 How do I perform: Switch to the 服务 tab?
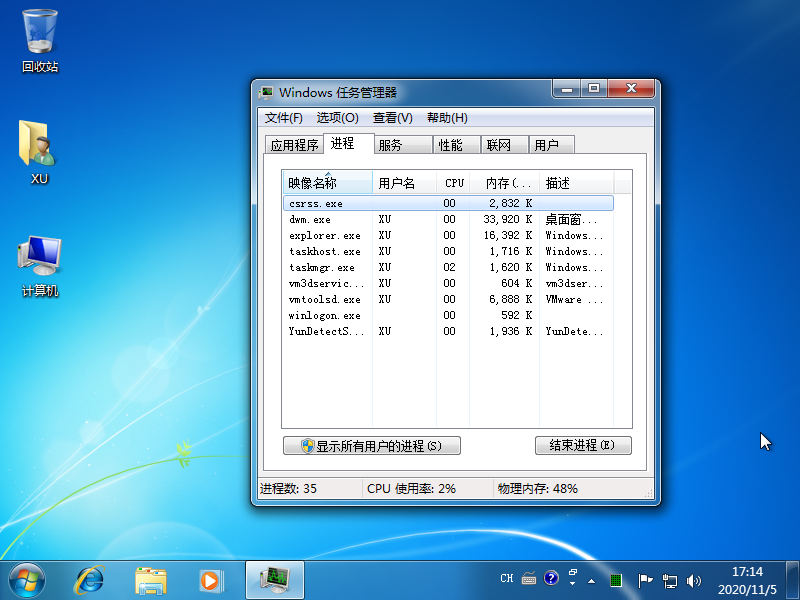tap(390, 145)
